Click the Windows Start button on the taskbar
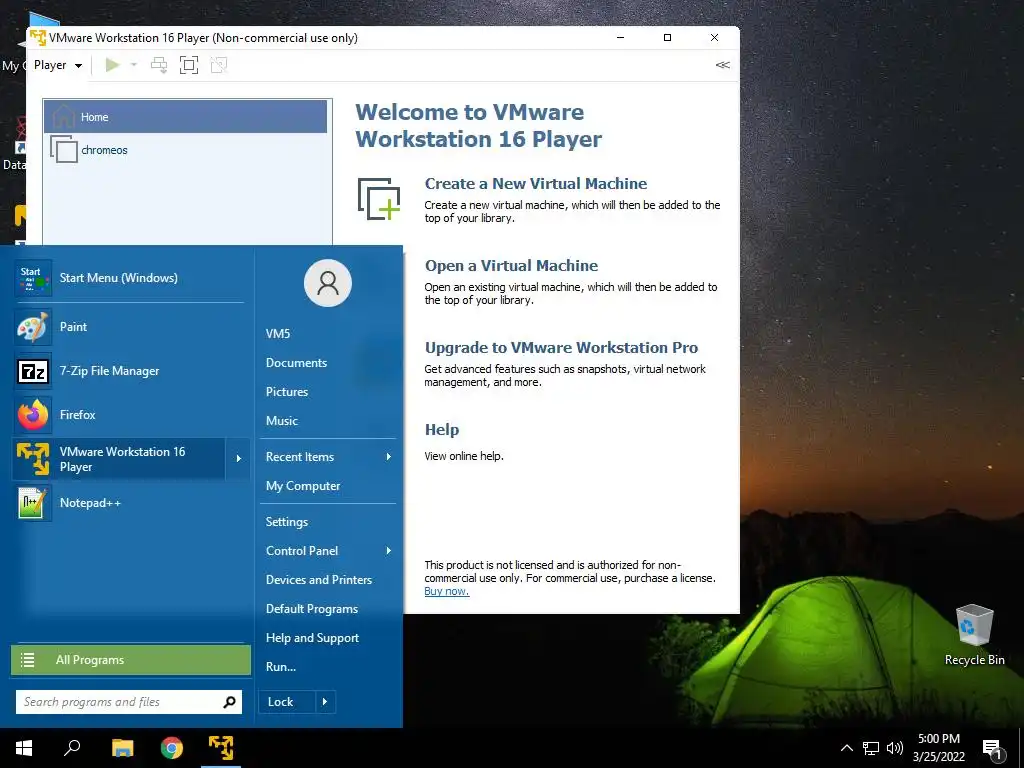The image size is (1024, 768). (x=24, y=748)
